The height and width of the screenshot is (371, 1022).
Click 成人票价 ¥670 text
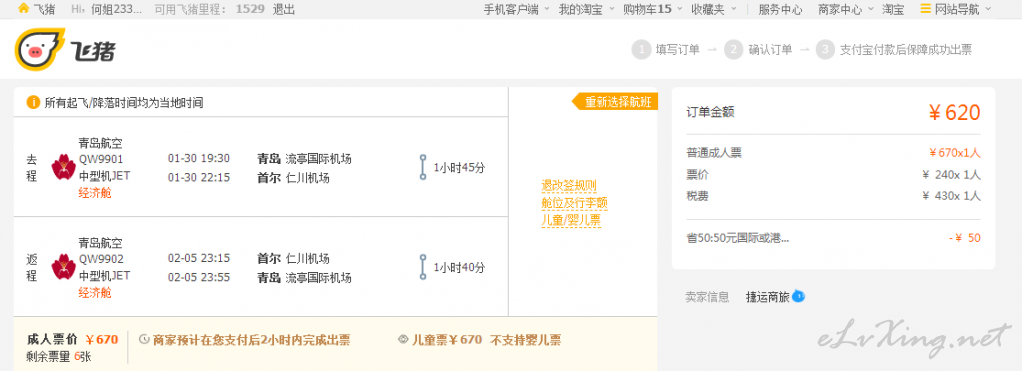tap(72, 339)
